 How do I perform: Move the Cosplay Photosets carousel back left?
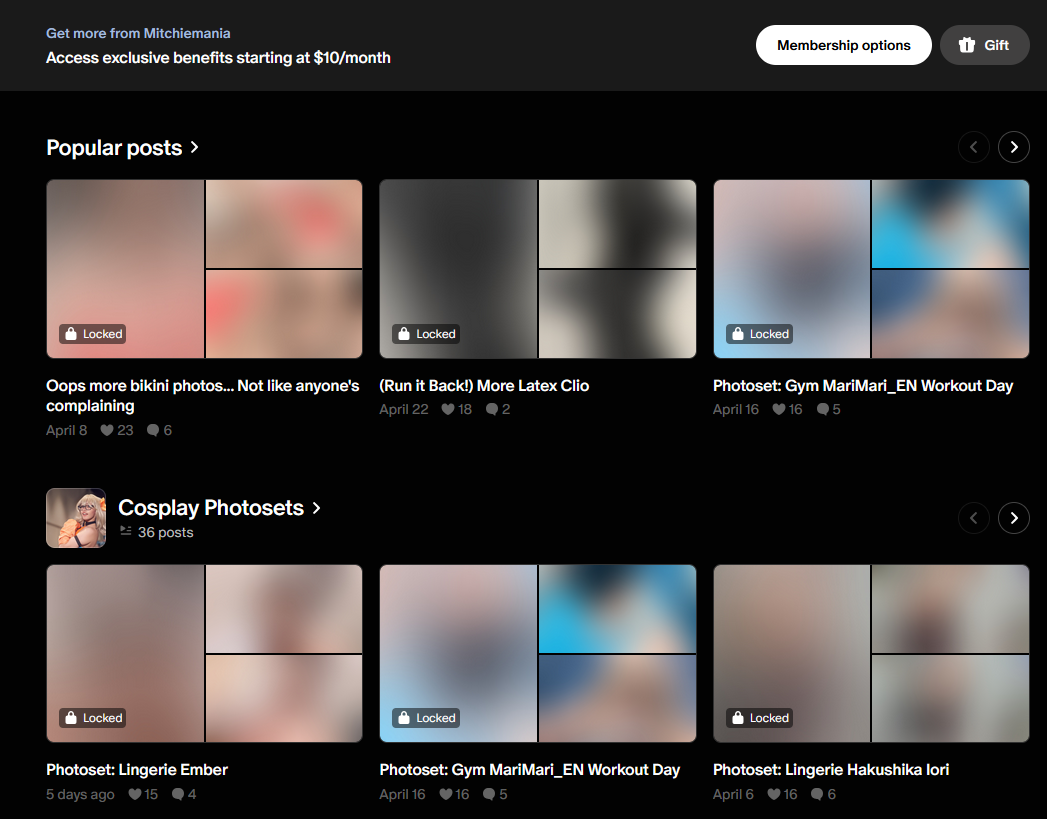pos(974,518)
